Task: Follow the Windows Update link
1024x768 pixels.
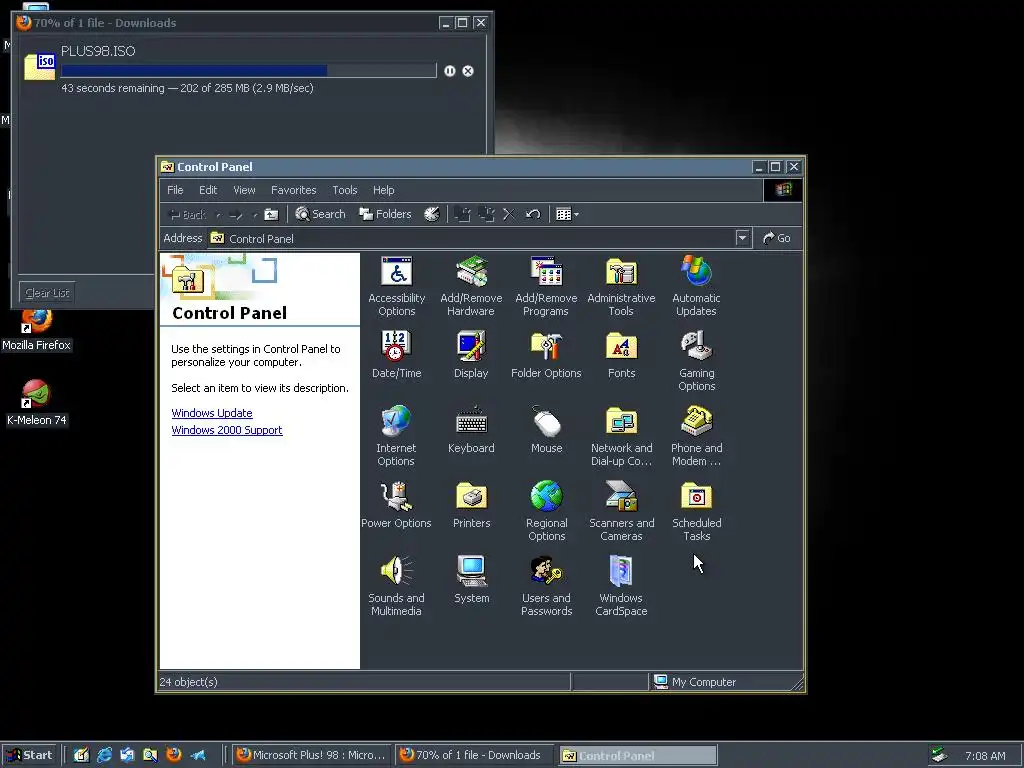Action: point(212,413)
